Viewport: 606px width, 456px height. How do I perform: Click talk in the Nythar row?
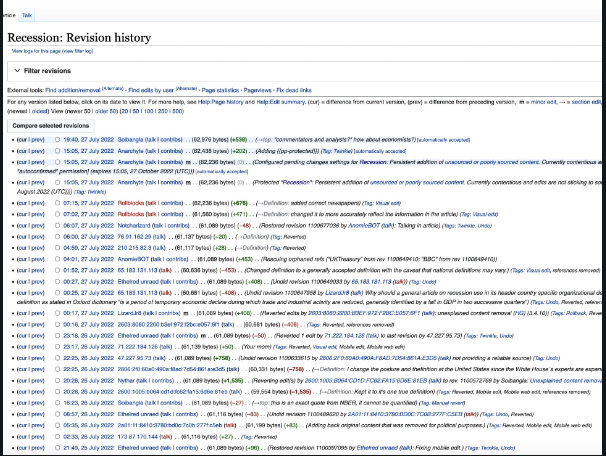(143, 381)
